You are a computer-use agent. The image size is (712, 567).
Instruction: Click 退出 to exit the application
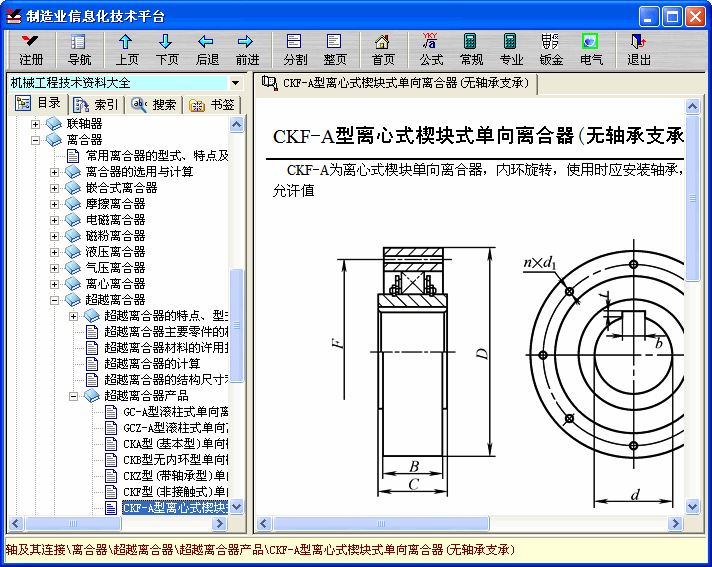click(639, 49)
